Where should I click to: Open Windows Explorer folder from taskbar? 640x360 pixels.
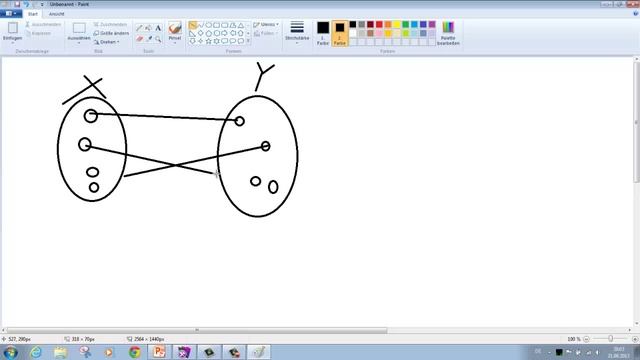coord(60,352)
